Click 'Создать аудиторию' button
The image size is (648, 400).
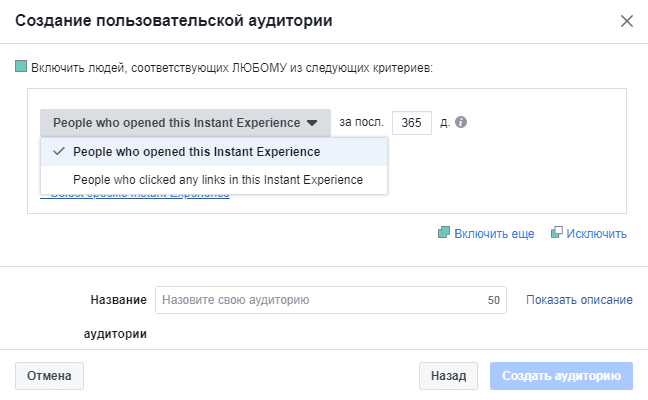tap(561, 376)
